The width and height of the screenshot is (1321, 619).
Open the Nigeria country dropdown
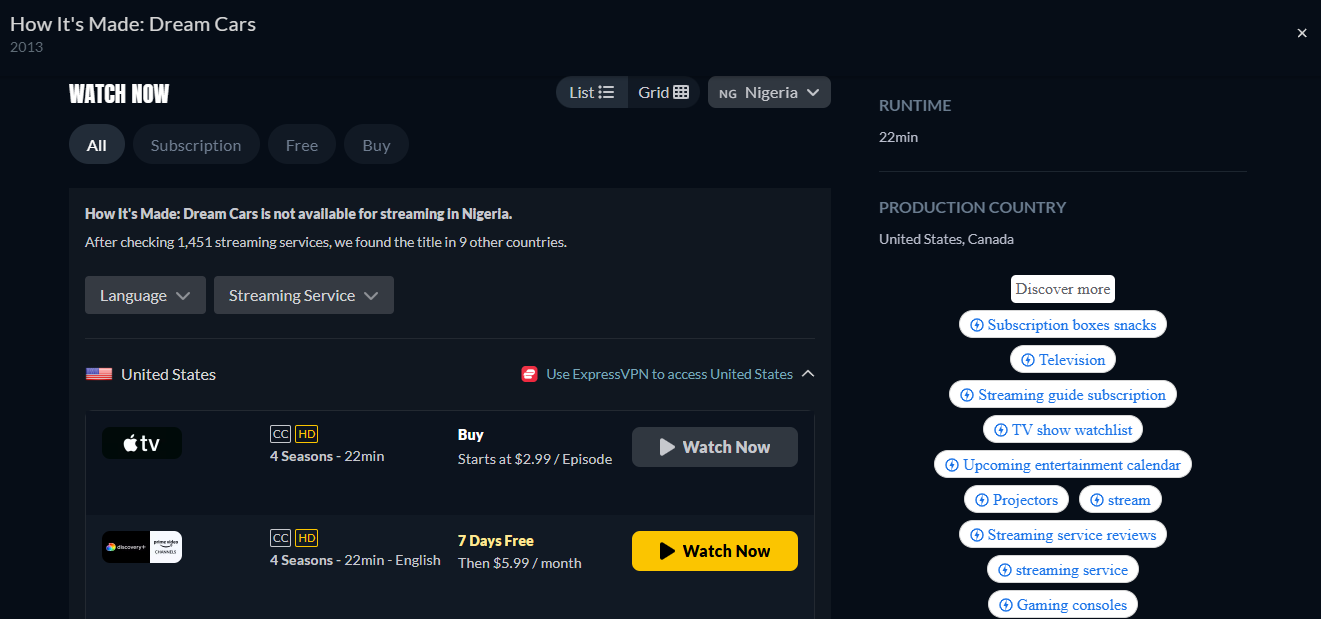click(x=769, y=92)
